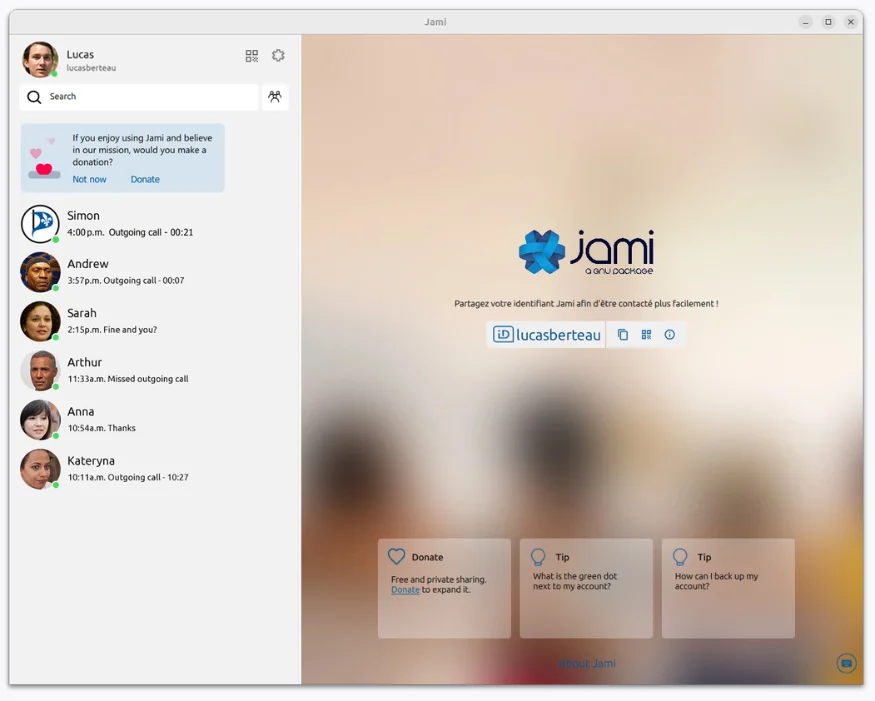Open tip 'What is the green dot'
This screenshot has height=701, width=875.
point(586,588)
